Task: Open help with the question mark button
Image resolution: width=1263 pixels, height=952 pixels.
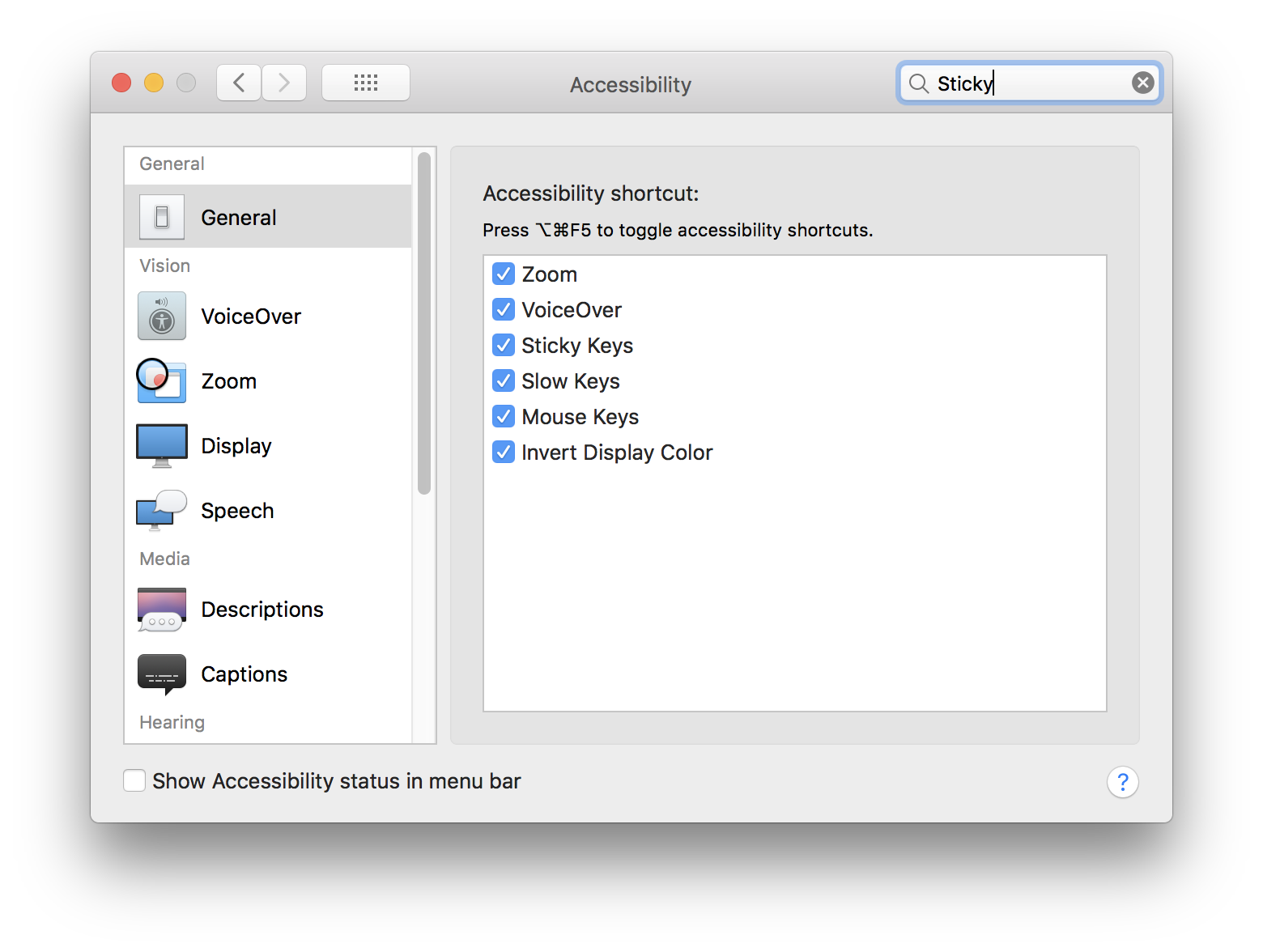Action: [x=1122, y=782]
